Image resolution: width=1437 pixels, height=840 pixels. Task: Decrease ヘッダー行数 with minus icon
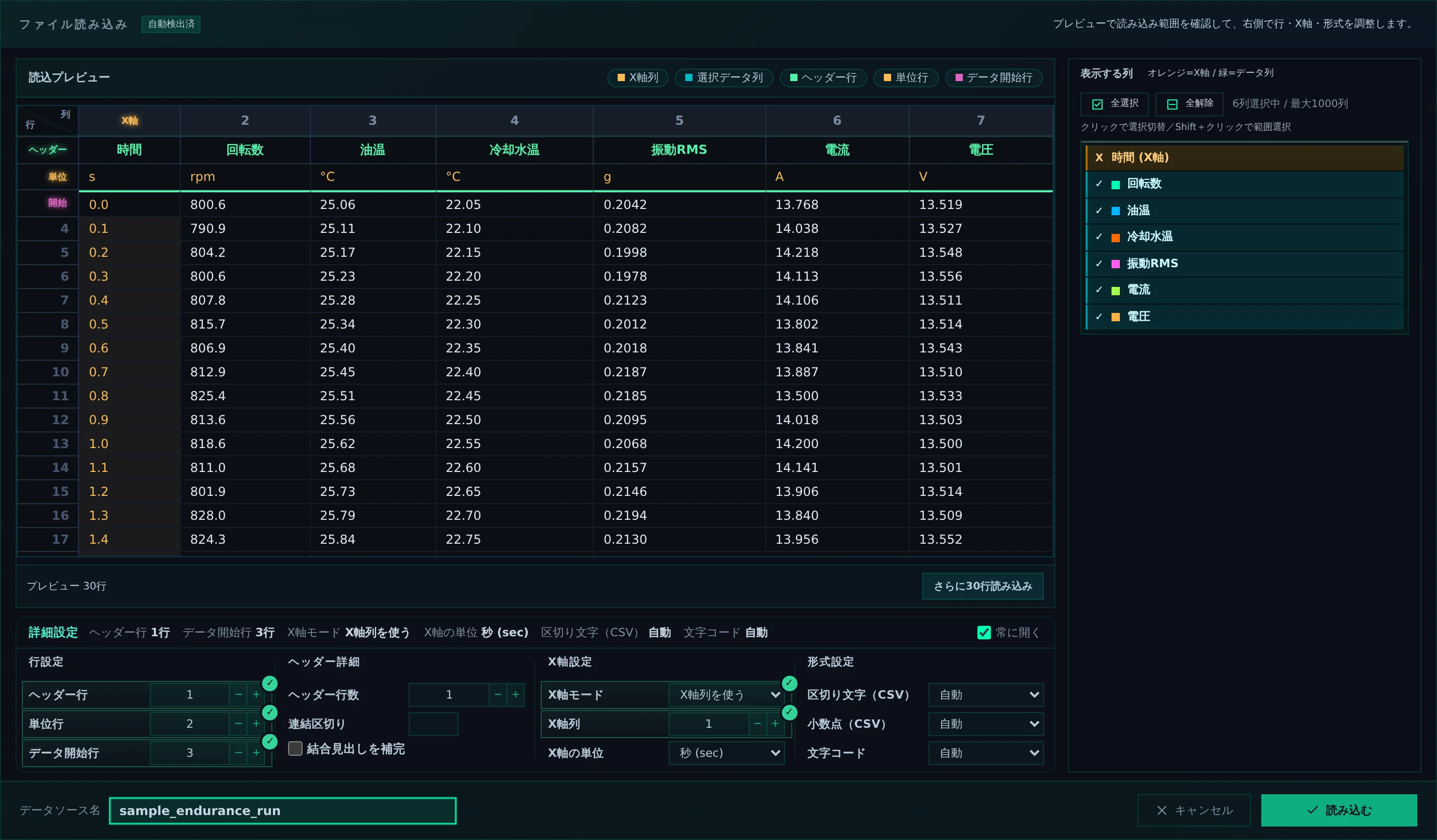498,694
